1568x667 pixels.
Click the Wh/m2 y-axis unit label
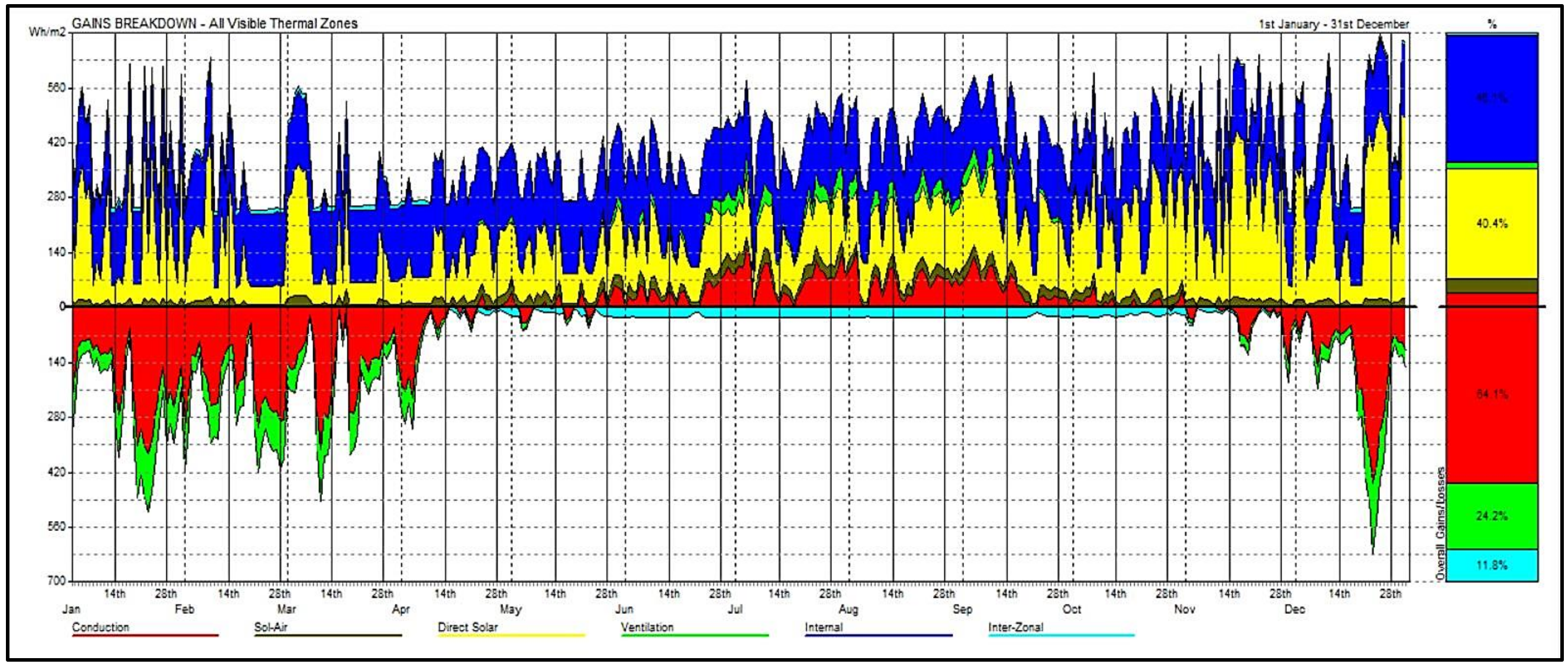coord(47,31)
